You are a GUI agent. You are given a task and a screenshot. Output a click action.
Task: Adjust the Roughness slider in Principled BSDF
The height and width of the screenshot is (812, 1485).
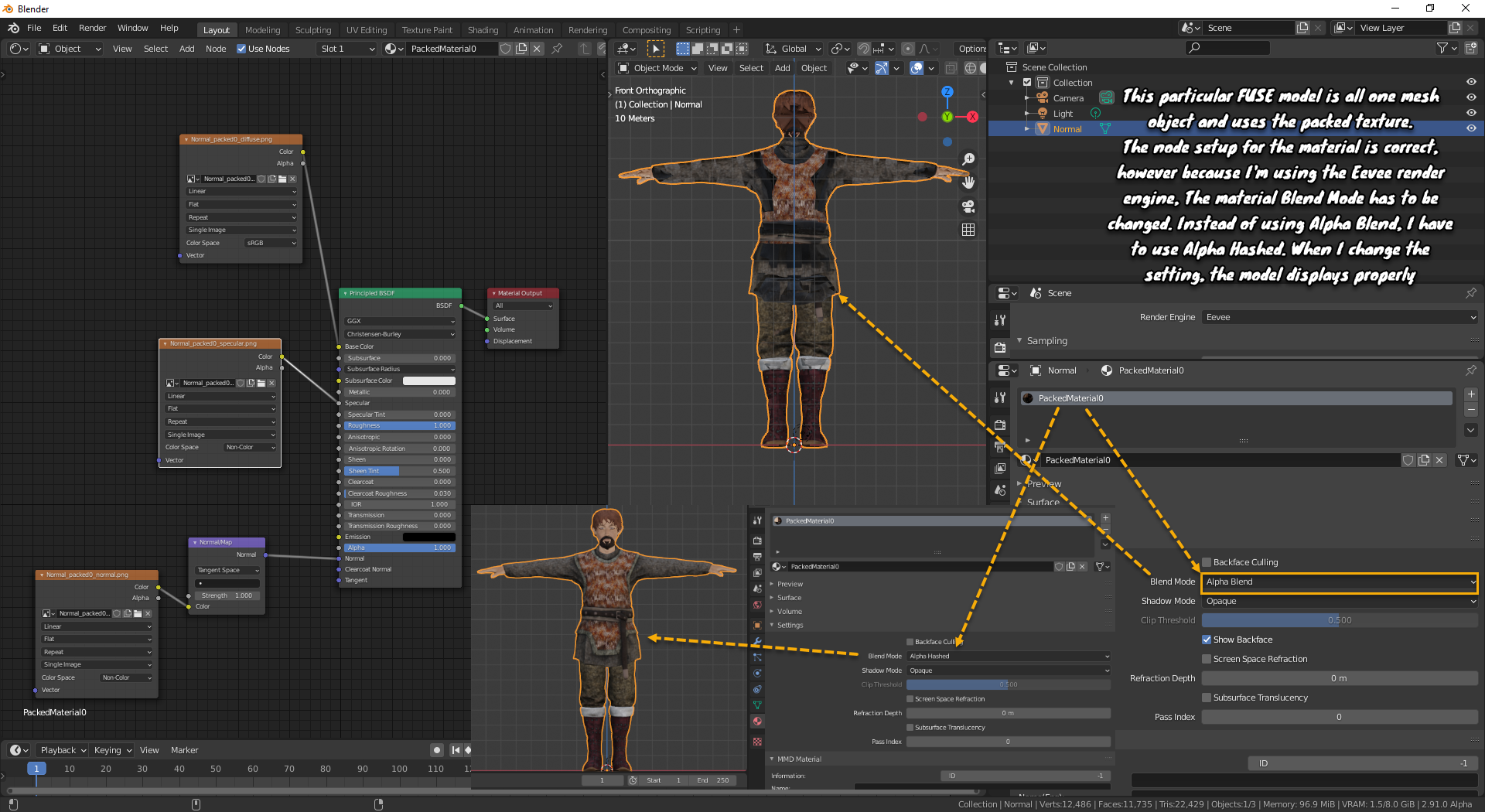(399, 425)
